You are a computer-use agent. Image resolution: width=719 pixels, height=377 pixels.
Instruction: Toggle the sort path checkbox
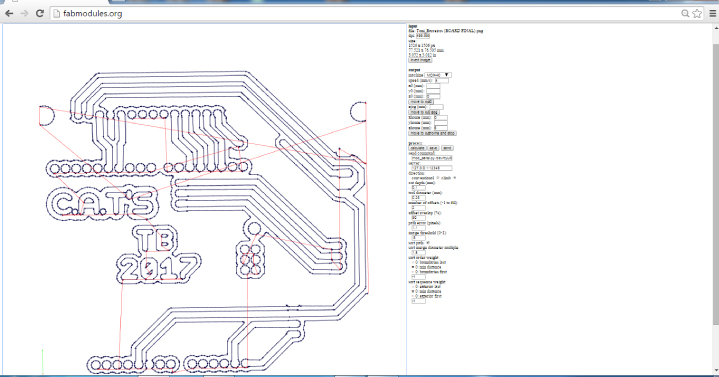(x=428, y=243)
